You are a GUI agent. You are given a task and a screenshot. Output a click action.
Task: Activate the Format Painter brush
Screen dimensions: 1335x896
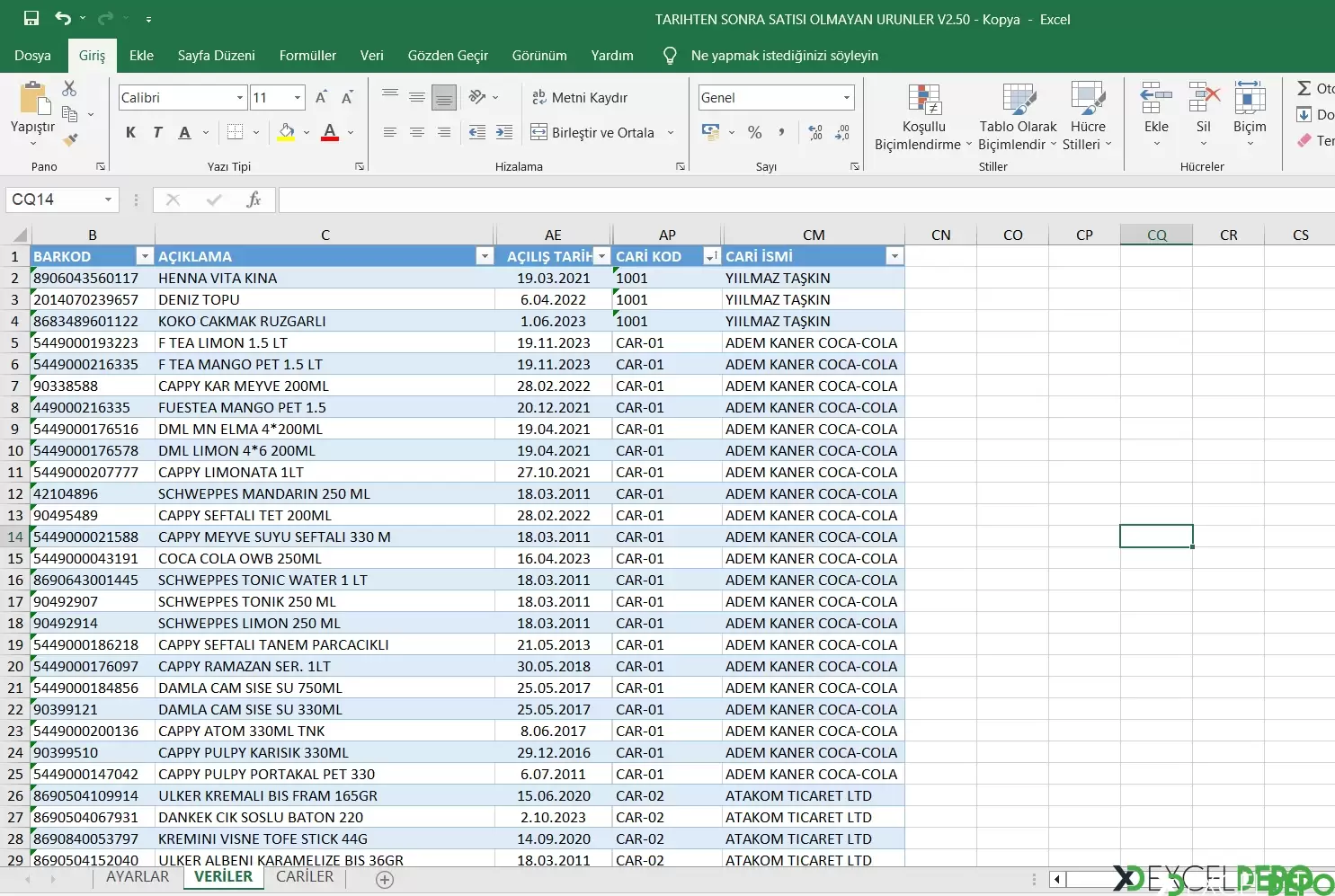click(x=69, y=139)
